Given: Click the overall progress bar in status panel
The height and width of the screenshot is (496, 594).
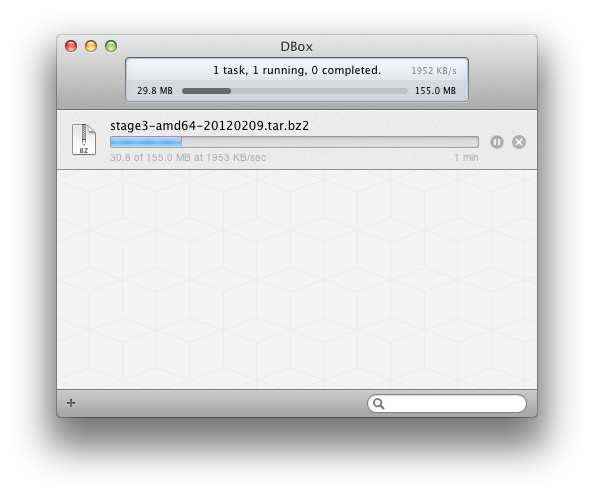Looking at the screenshot, I should pyautogui.click(x=295, y=91).
